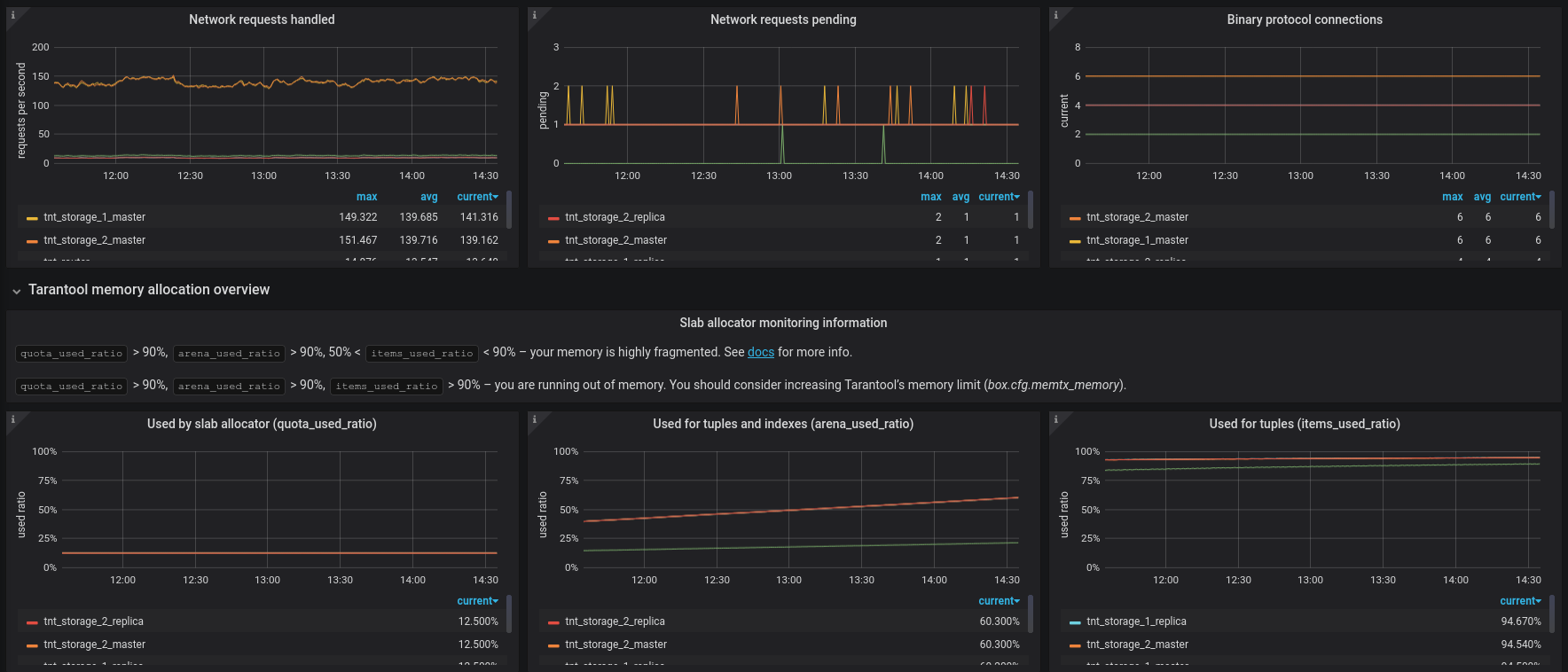Viewport: 1568px width, 672px height.
Task: Toggle tnt_storage_2_master series in requests handled
Action: [94, 240]
